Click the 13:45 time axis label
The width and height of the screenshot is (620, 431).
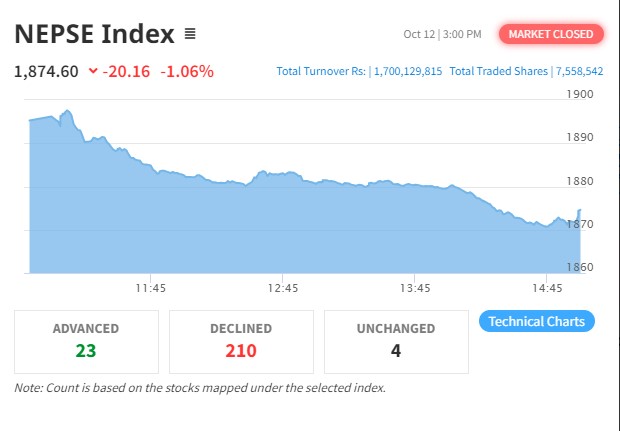(414, 288)
